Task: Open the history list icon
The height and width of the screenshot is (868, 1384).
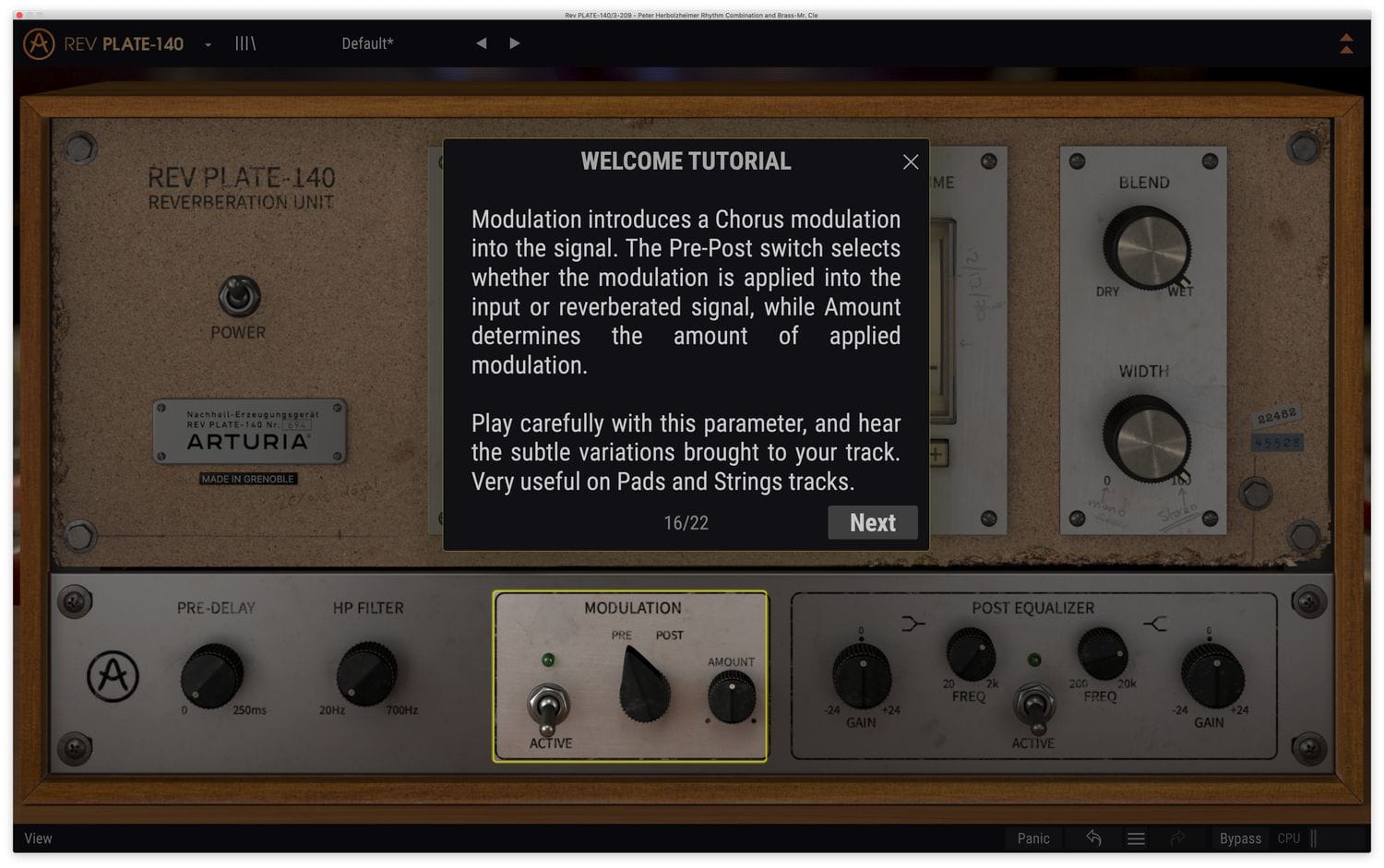Action: [1136, 838]
